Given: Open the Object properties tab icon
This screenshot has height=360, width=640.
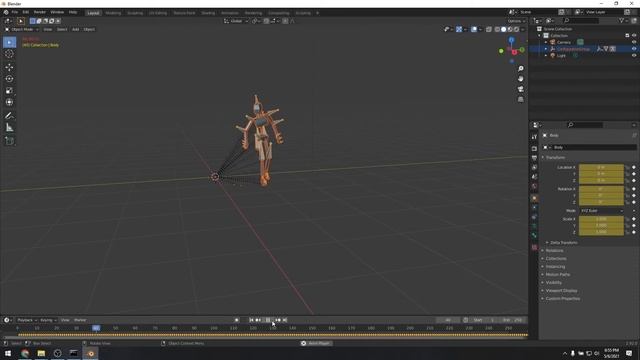Looking at the screenshot, I should [534, 198].
